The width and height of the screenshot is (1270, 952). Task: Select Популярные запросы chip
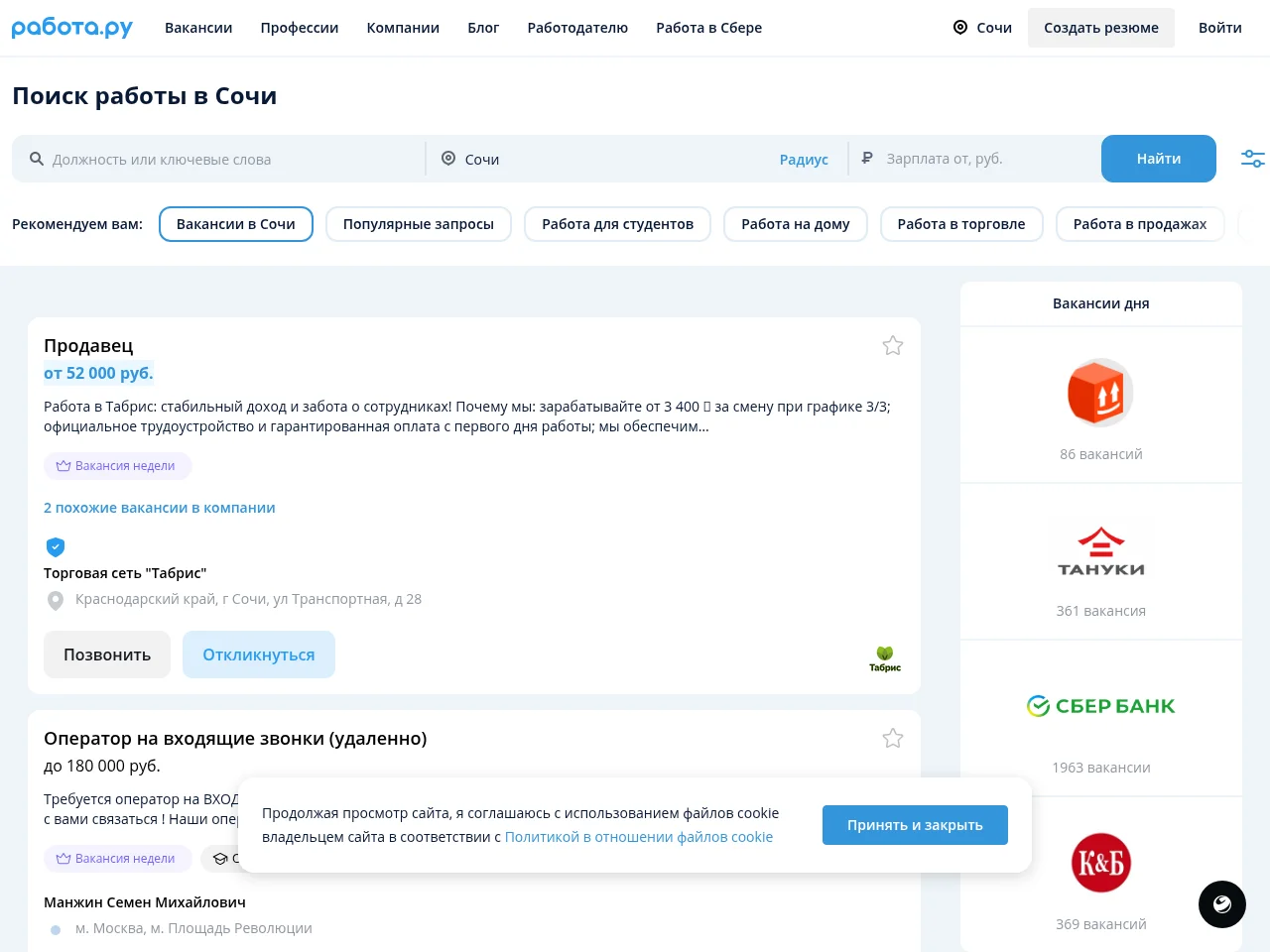[x=419, y=224]
